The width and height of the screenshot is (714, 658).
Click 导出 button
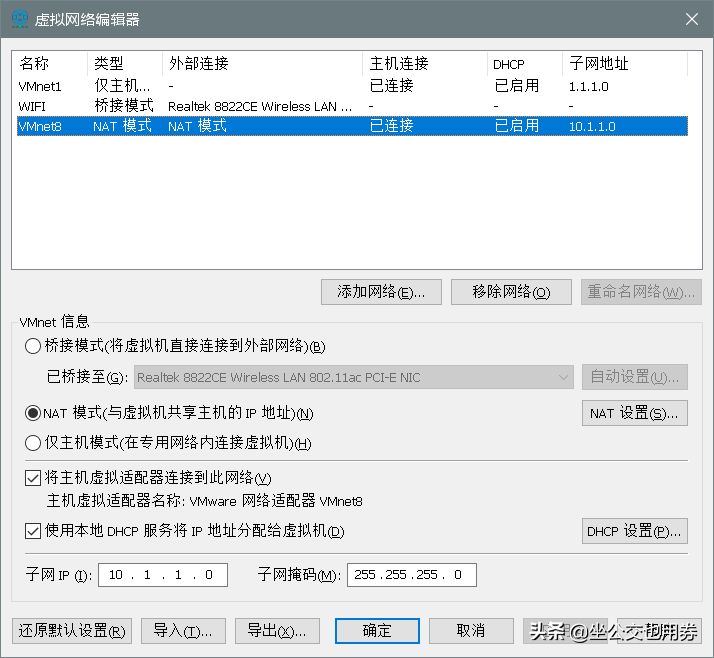(x=277, y=631)
